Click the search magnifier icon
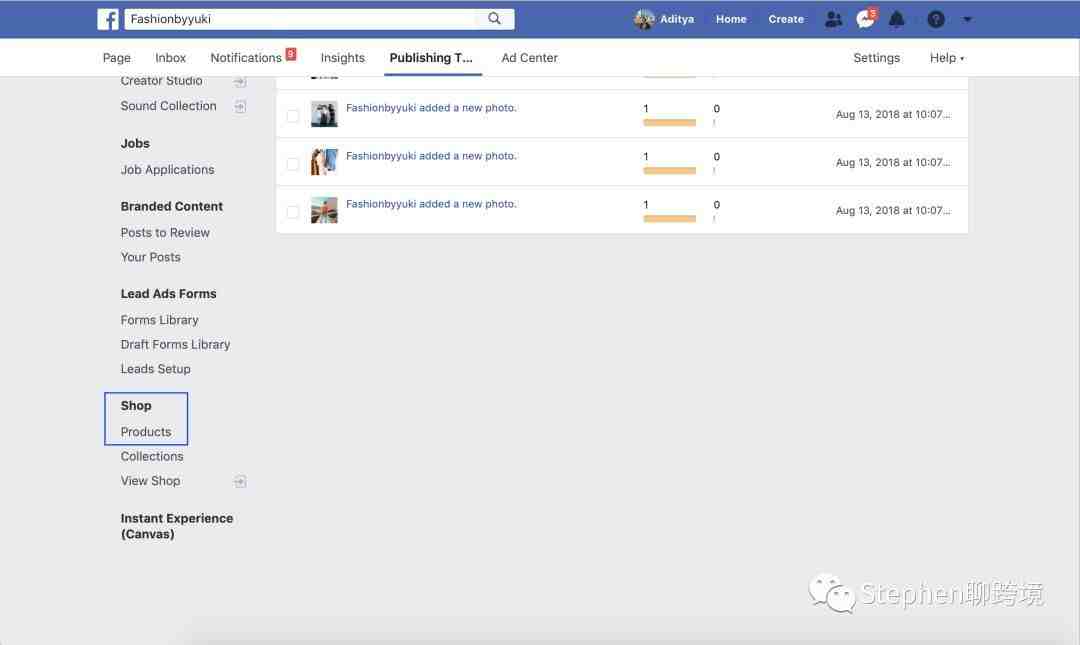 tap(495, 19)
